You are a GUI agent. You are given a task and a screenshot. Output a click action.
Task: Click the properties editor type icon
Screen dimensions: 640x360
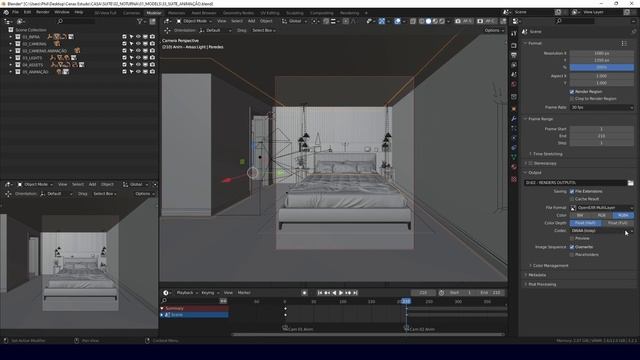516,21
